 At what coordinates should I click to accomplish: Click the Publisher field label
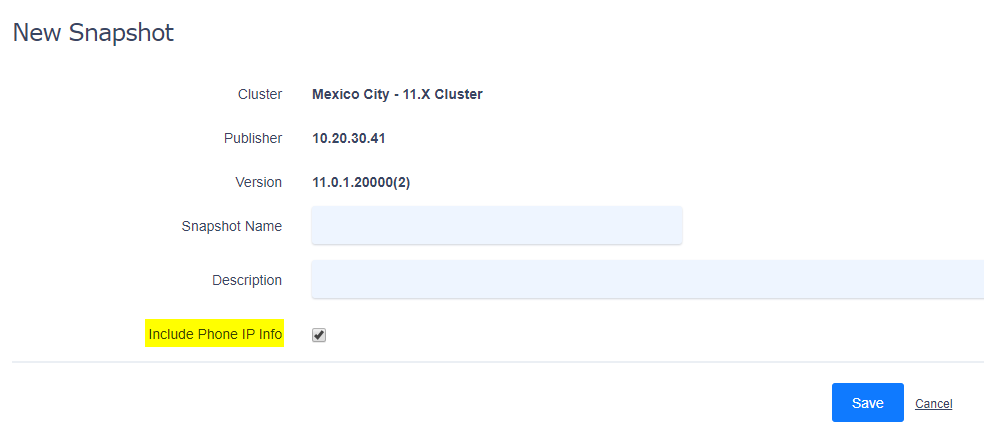pos(253,138)
